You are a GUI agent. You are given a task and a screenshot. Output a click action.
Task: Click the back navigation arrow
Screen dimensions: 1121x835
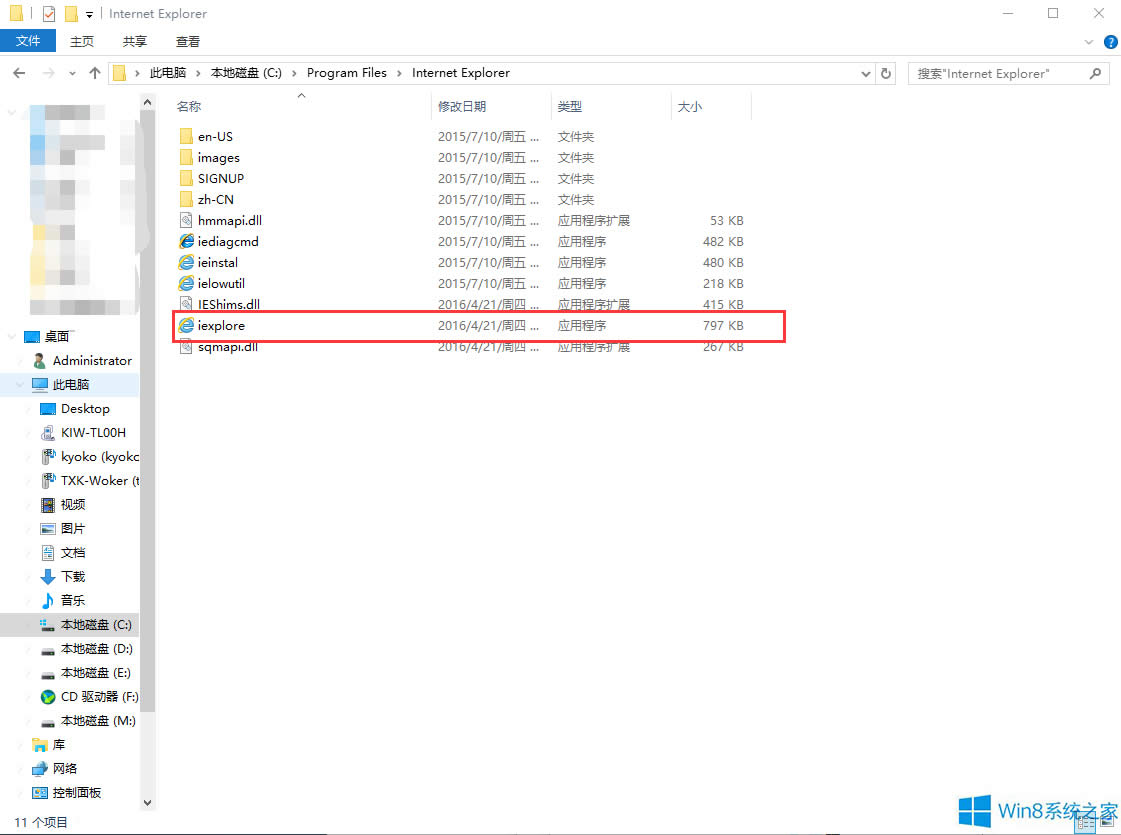pyautogui.click(x=18, y=72)
